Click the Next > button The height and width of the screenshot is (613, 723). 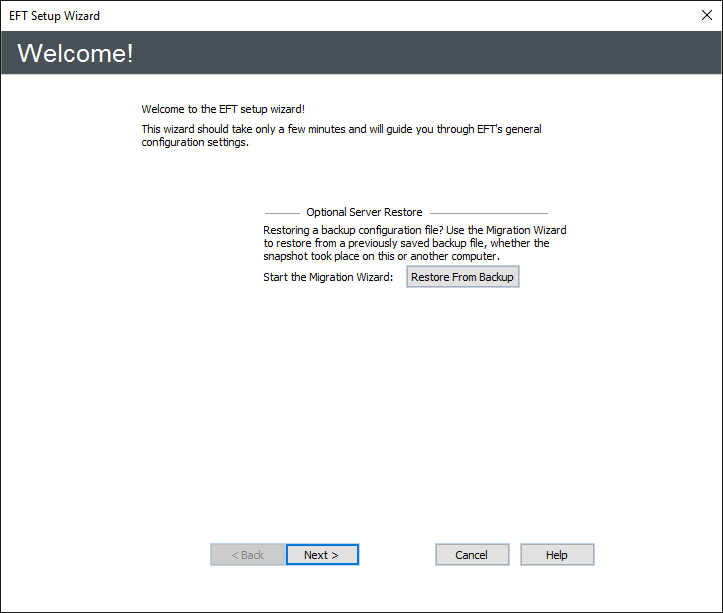tap(321, 555)
